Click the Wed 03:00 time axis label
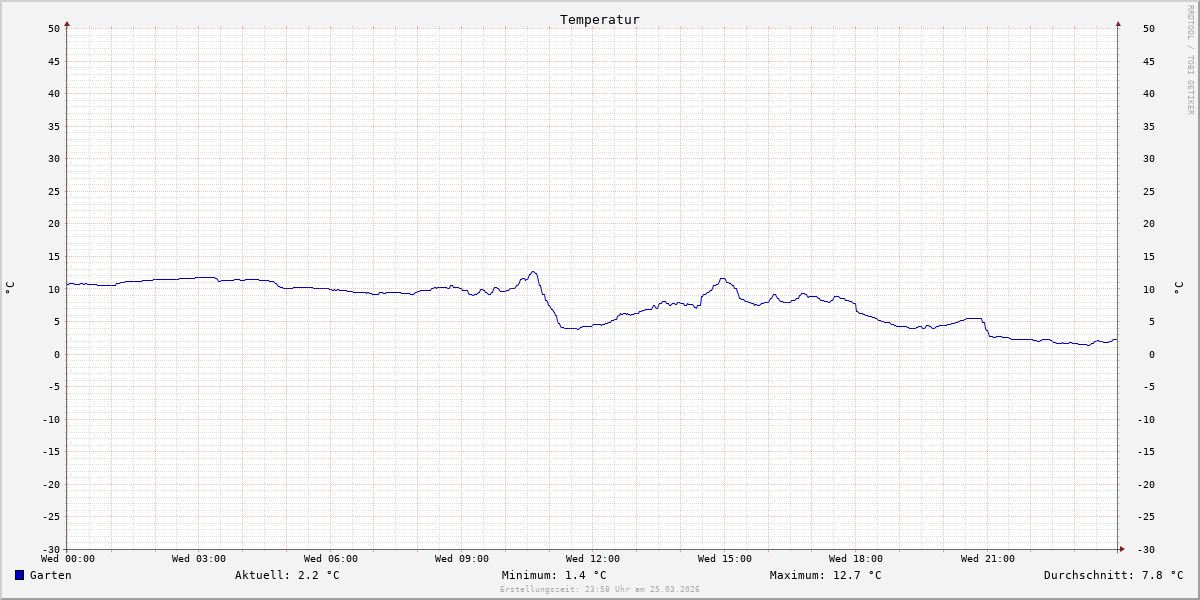 (x=199, y=559)
